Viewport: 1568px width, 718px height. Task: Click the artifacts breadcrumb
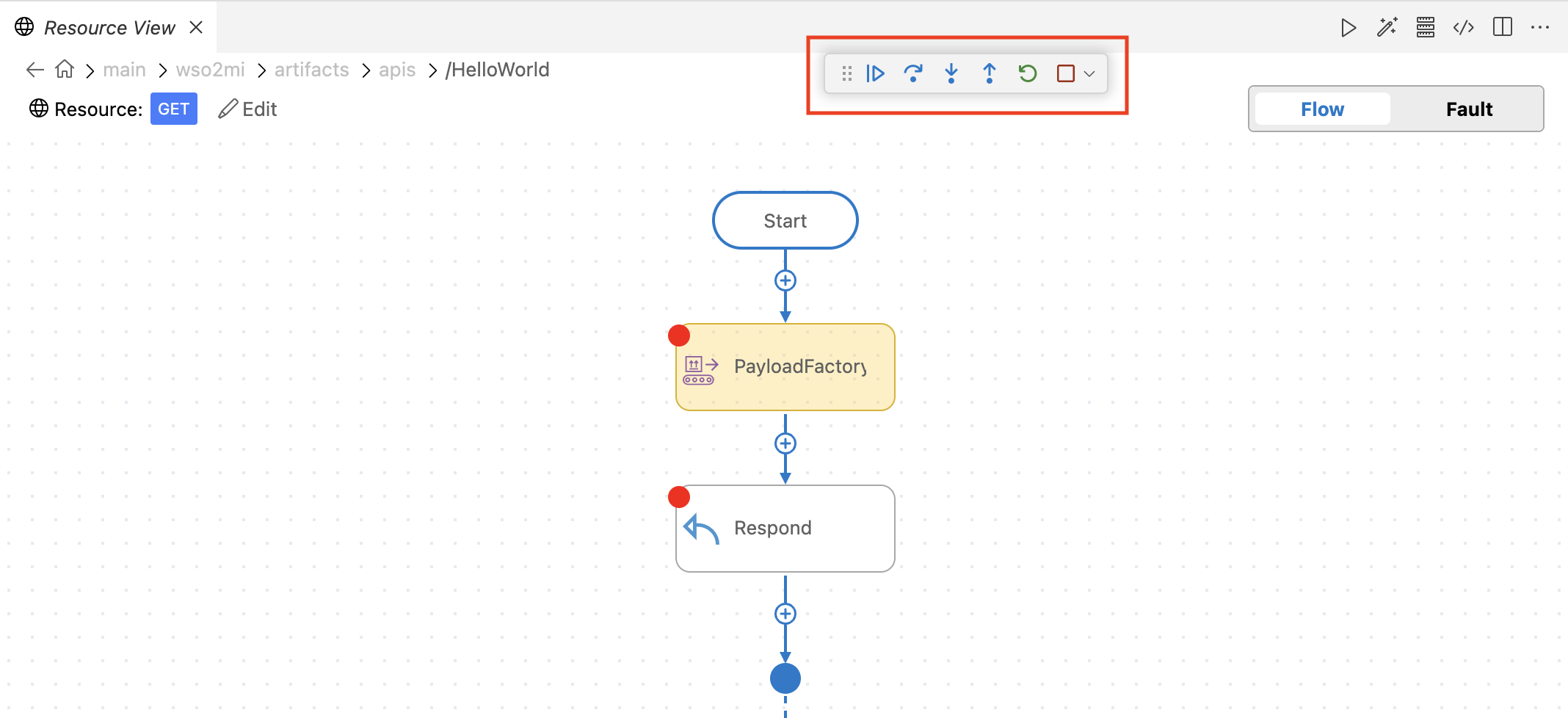click(311, 70)
